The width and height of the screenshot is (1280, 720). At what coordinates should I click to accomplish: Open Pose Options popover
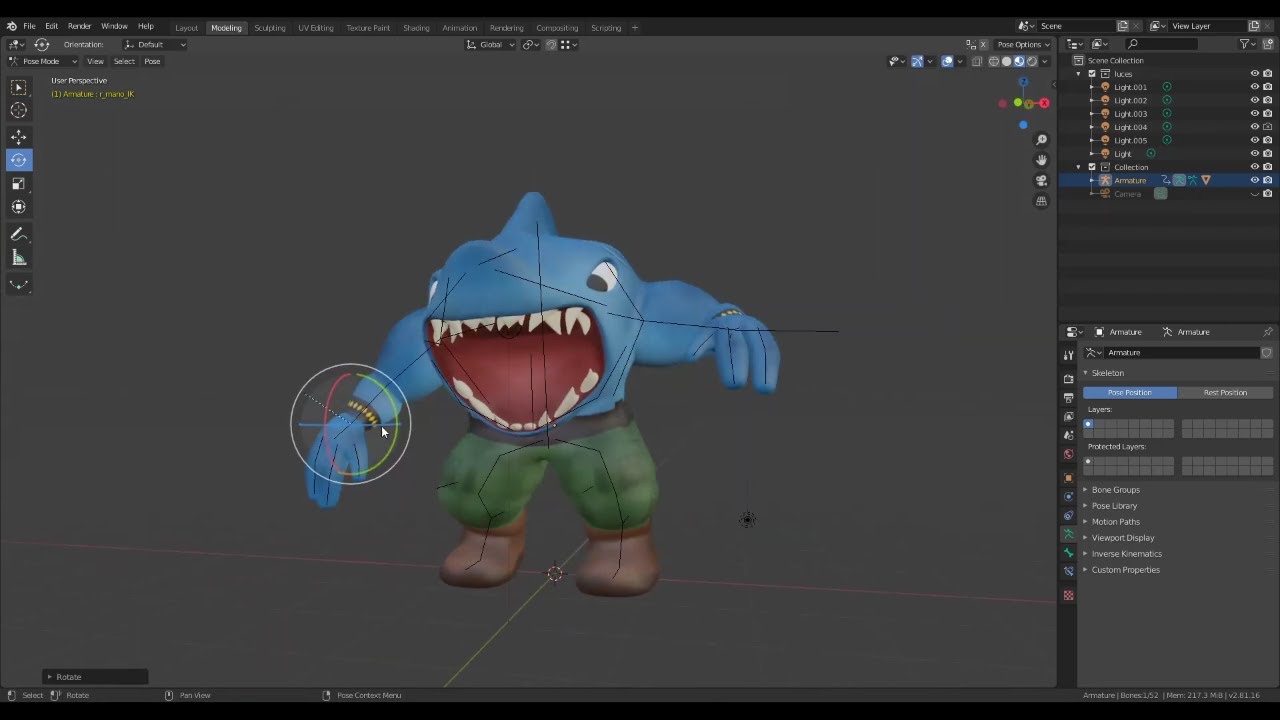(1023, 44)
